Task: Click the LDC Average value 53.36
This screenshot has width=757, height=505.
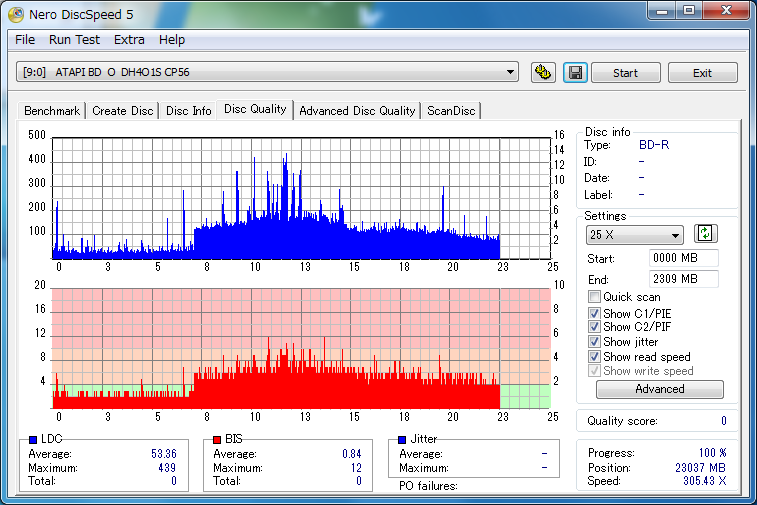Action: pyautogui.click(x=164, y=454)
